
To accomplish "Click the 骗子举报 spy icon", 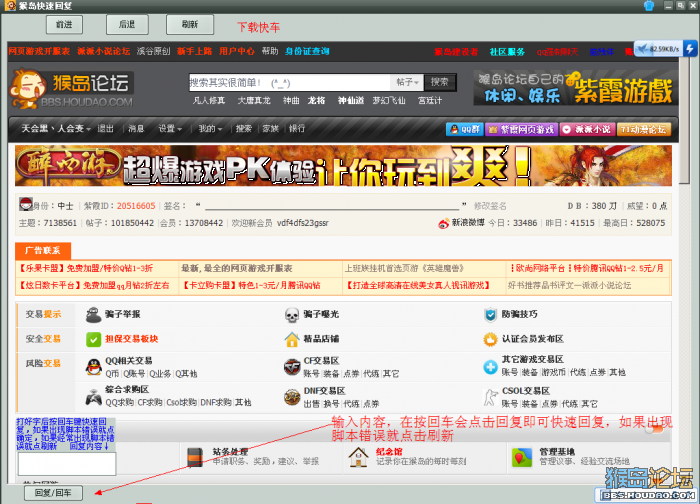I will coord(93,315).
